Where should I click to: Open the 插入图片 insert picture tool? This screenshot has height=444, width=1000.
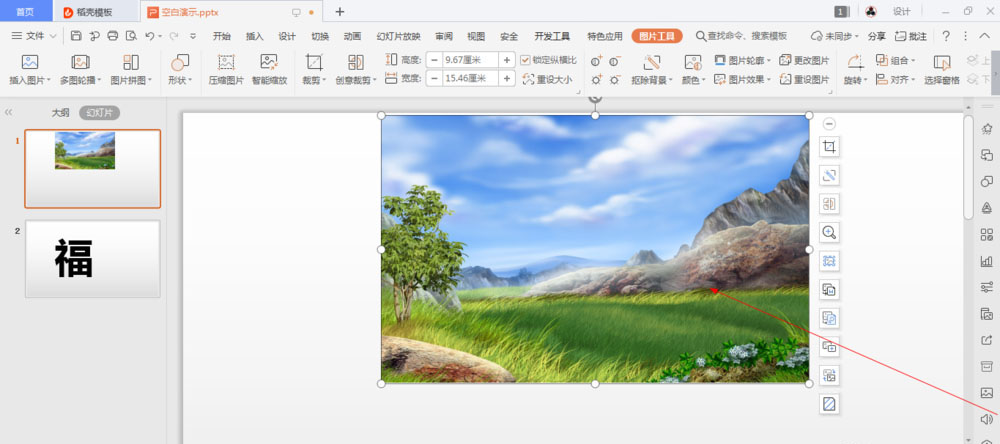click(x=29, y=70)
